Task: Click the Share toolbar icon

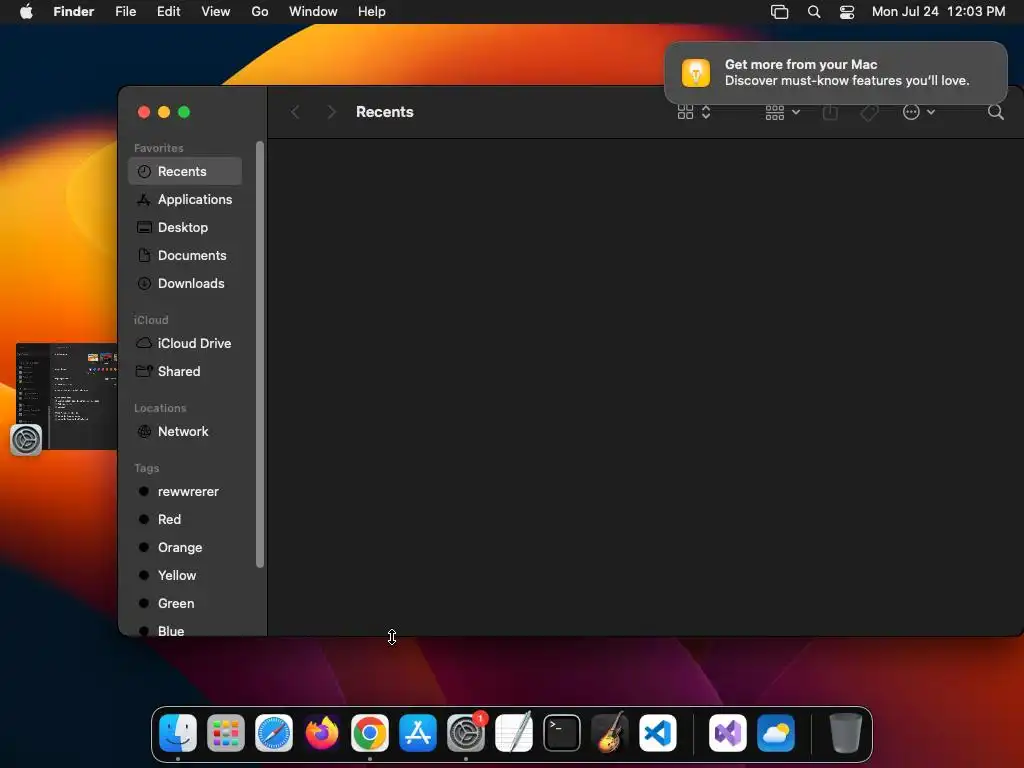Action: [x=830, y=112]
